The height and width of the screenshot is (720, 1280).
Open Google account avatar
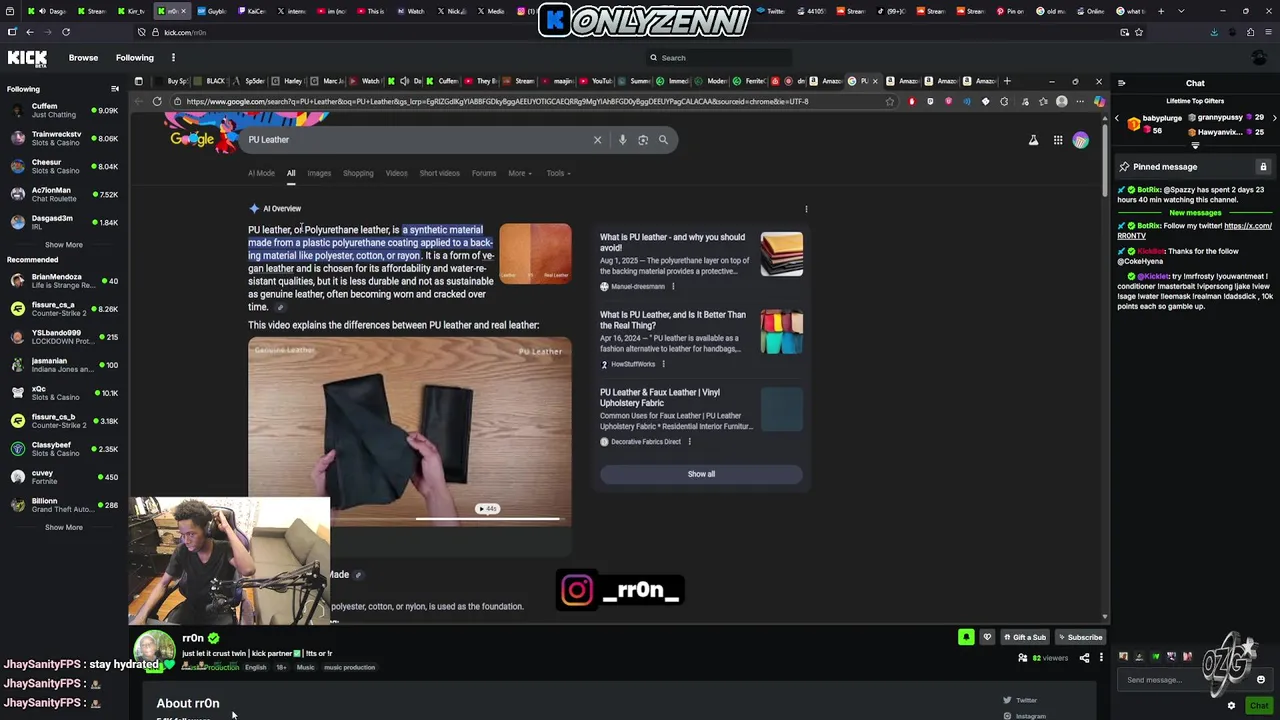tap(1080, 140)
